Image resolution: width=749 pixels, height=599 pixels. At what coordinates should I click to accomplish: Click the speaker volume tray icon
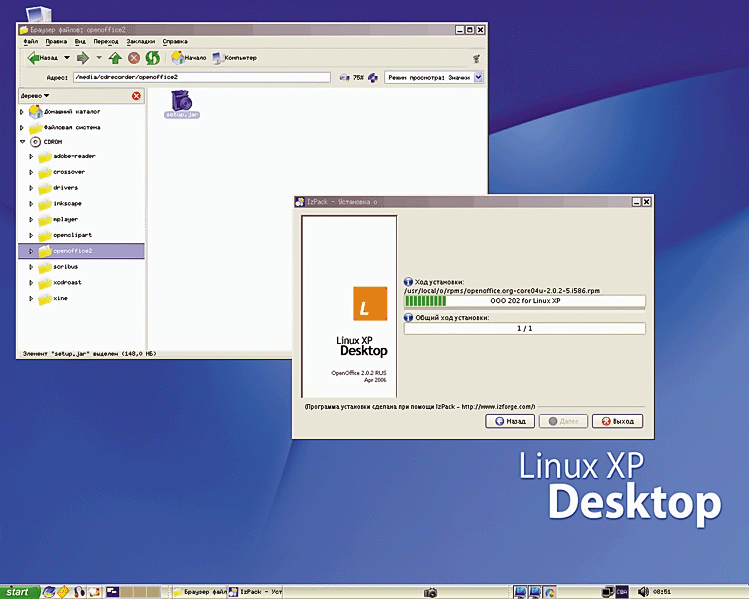tap(643, 592)
